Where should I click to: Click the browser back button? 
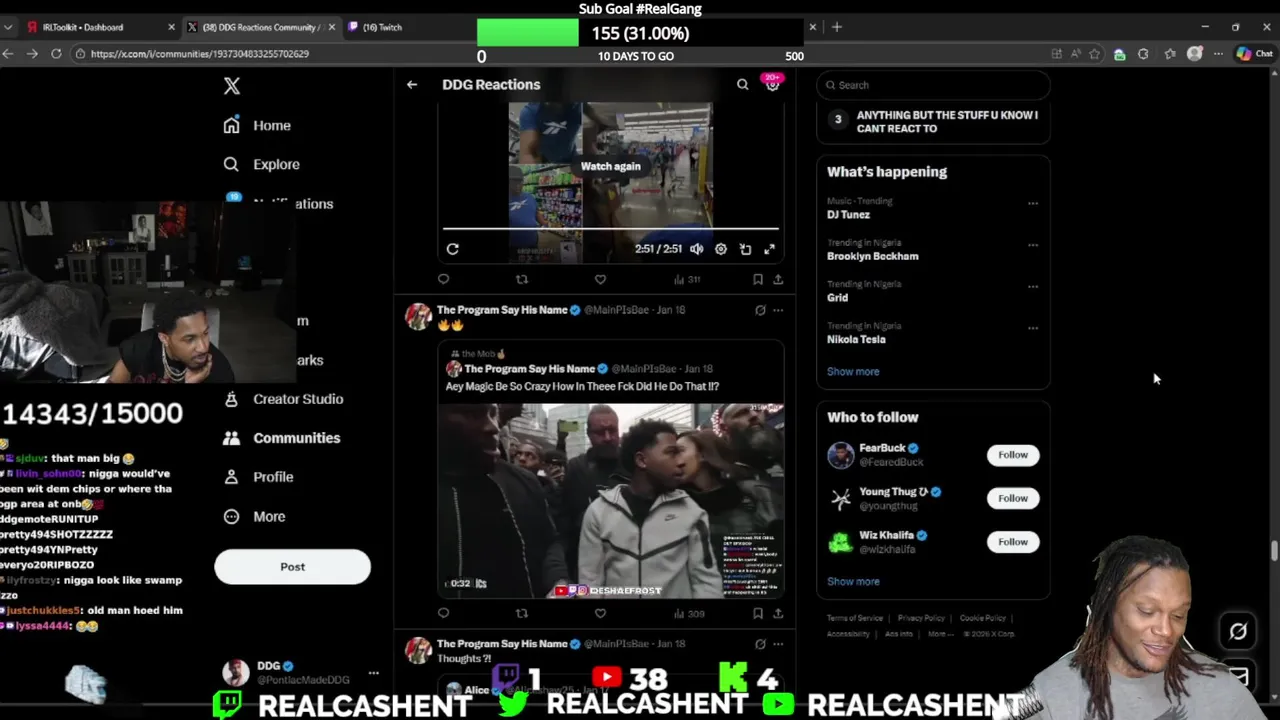tap(8, 54)
